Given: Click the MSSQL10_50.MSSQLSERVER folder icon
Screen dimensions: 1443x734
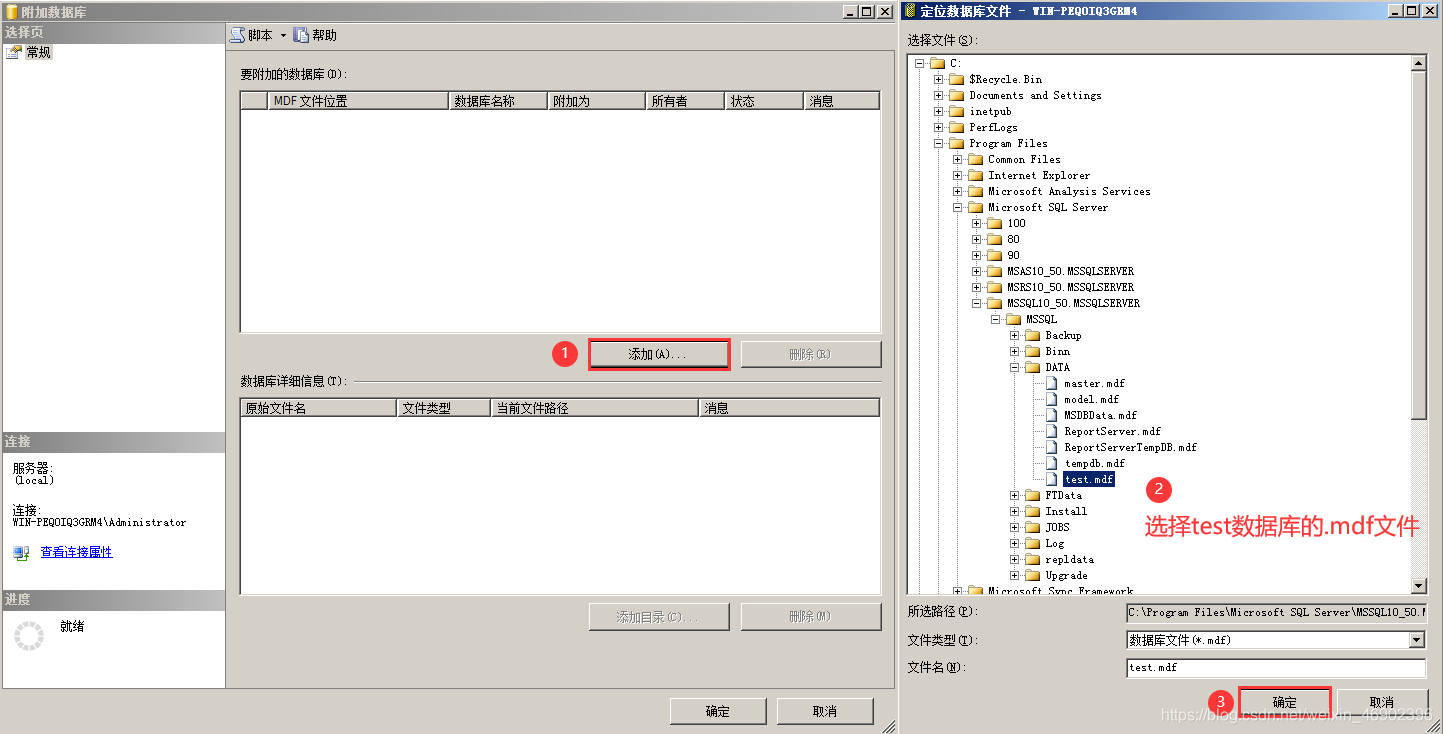Looking at the screenshot, I should pyautogui.click(x=994, y=303).
